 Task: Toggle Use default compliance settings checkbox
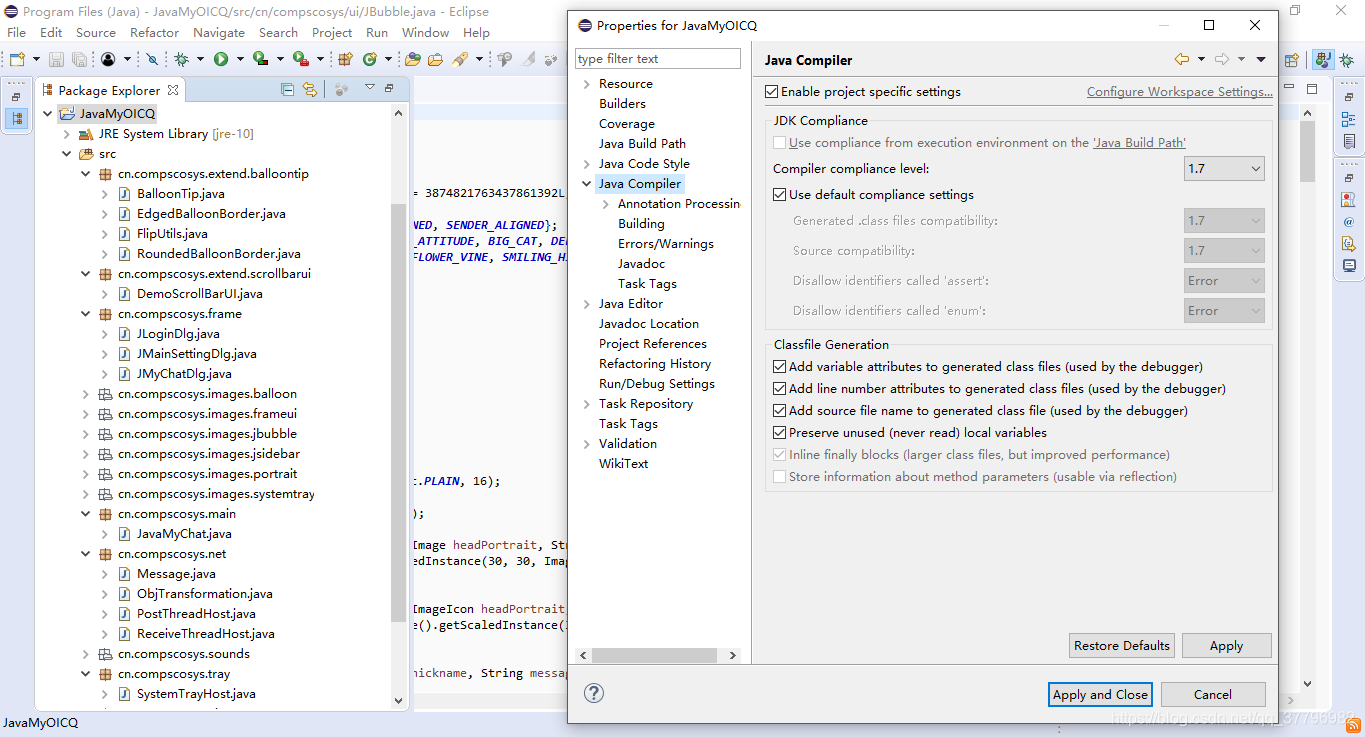tap(780, 195)
